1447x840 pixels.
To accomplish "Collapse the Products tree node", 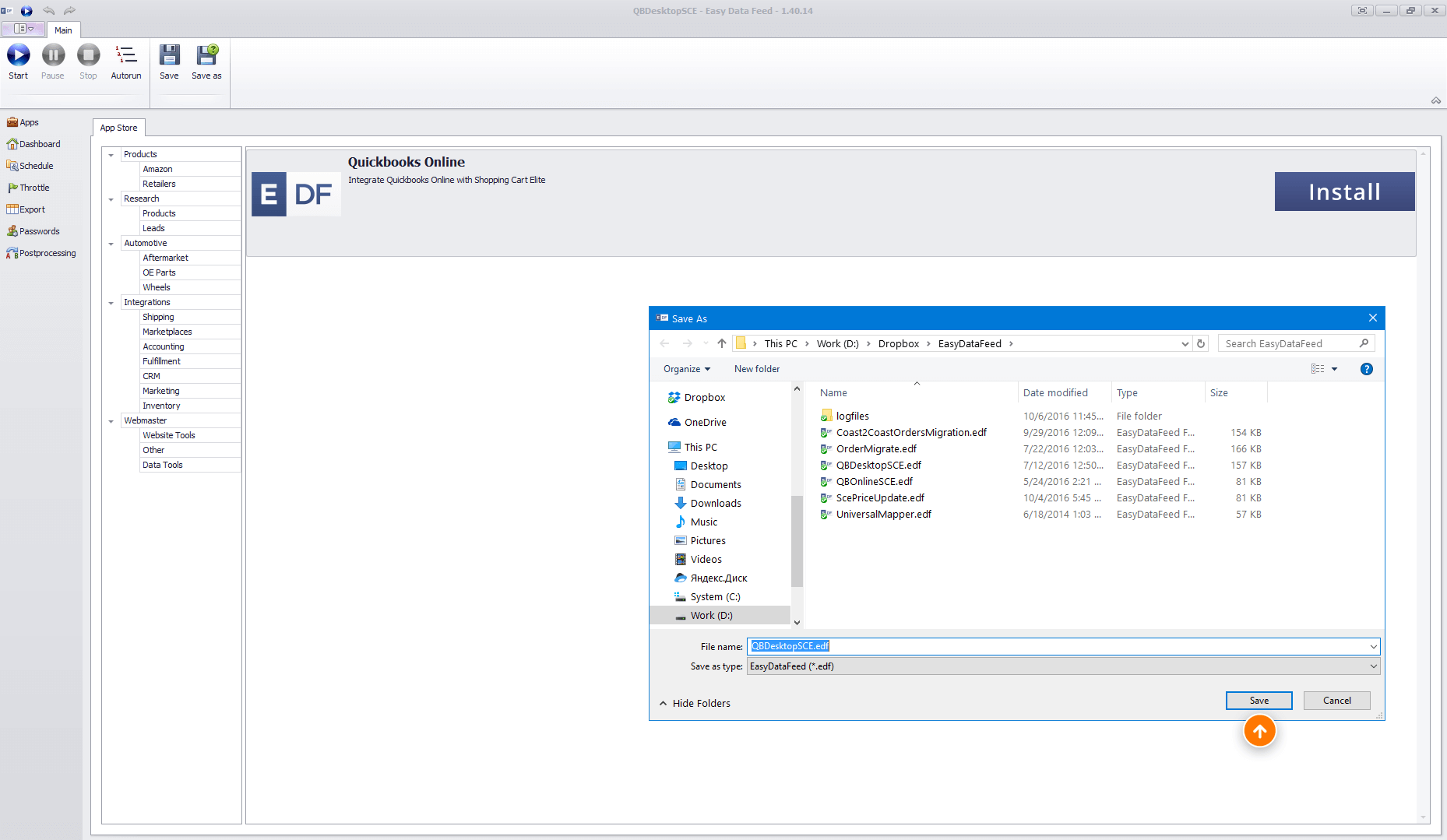I will click(x=111, y=155).
